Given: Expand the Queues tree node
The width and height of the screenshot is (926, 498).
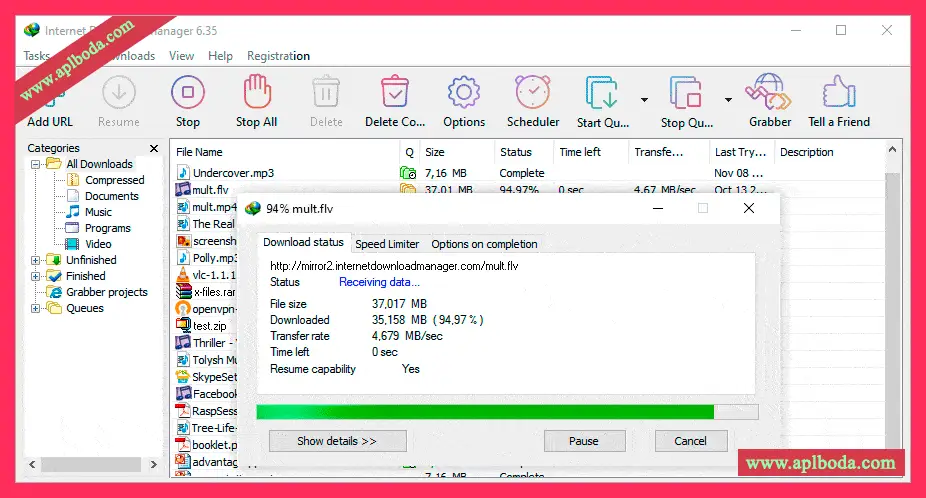Looking at the screenshot, I should (x=36, y=308).
